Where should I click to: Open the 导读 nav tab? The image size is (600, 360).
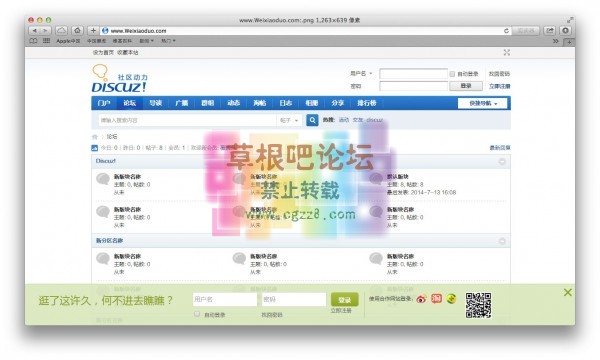pos(156,103)
